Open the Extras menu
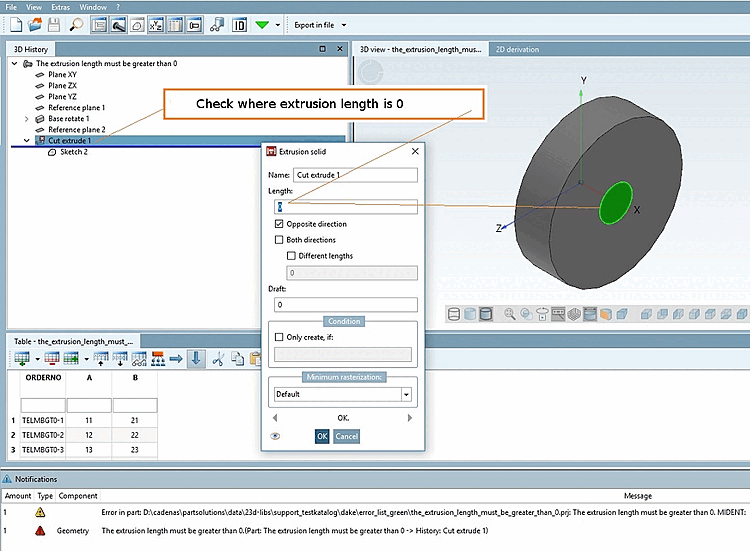 click(61, 7)
